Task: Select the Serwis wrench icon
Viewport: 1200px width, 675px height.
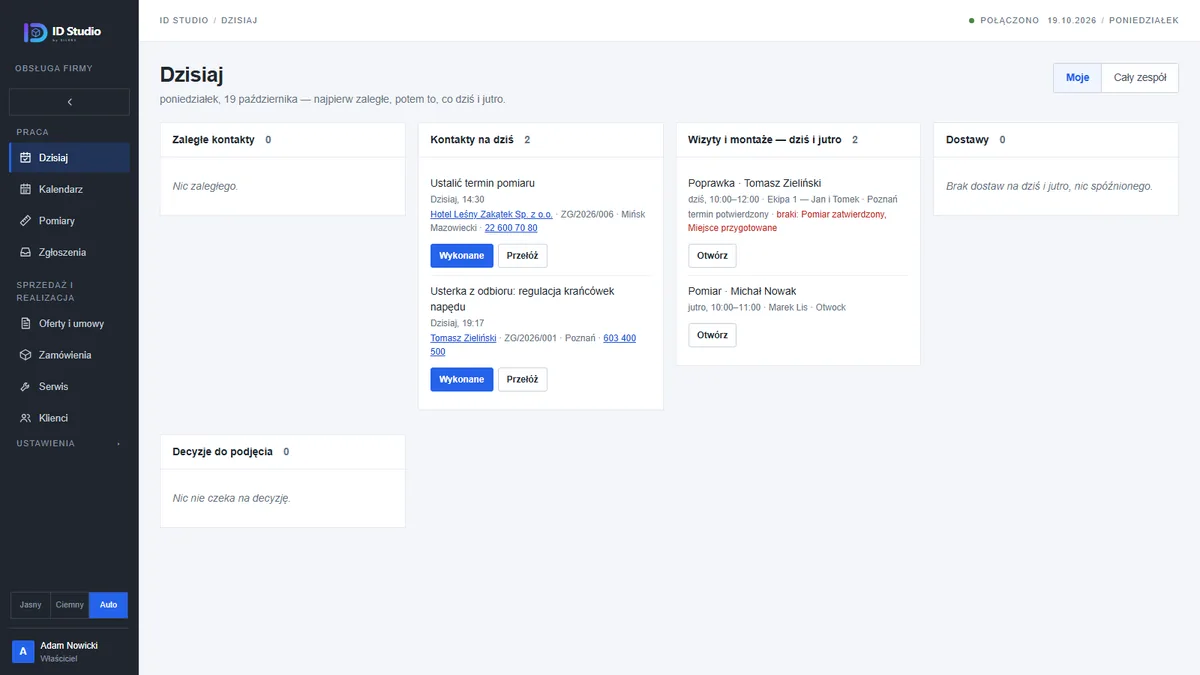Action: point(26,387)
